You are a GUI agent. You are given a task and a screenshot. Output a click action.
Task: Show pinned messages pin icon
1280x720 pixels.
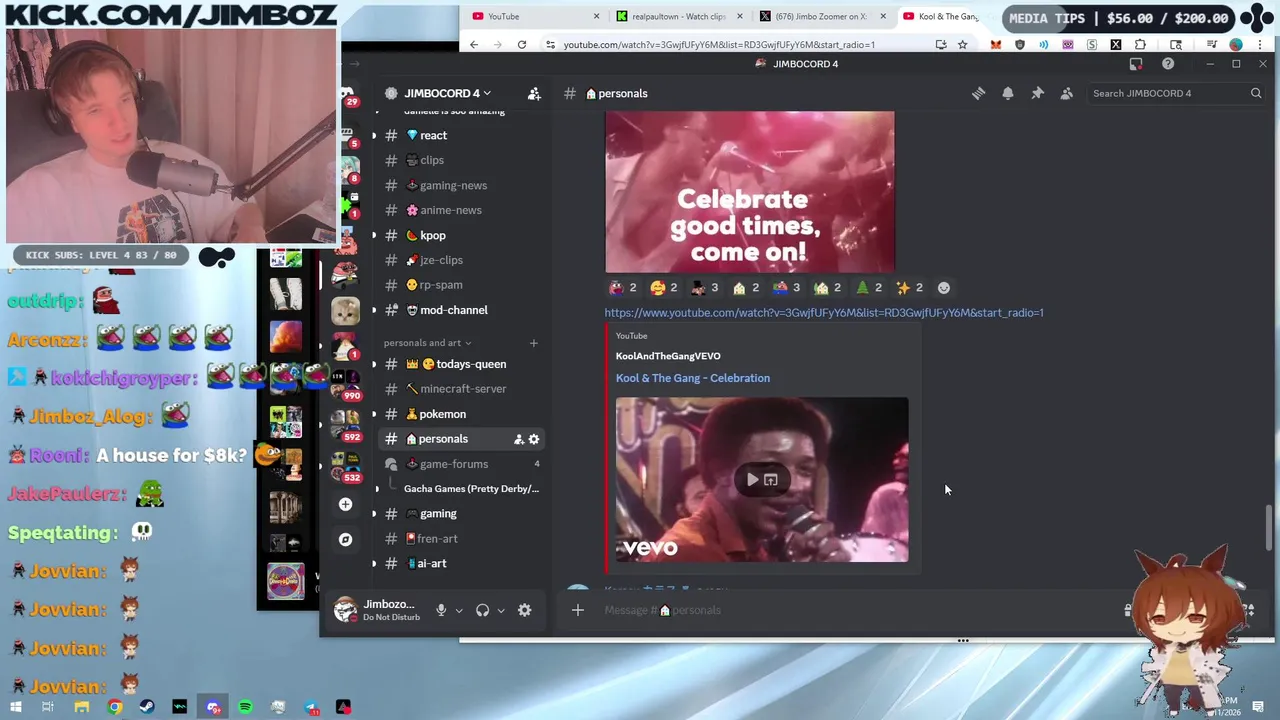1037,93
